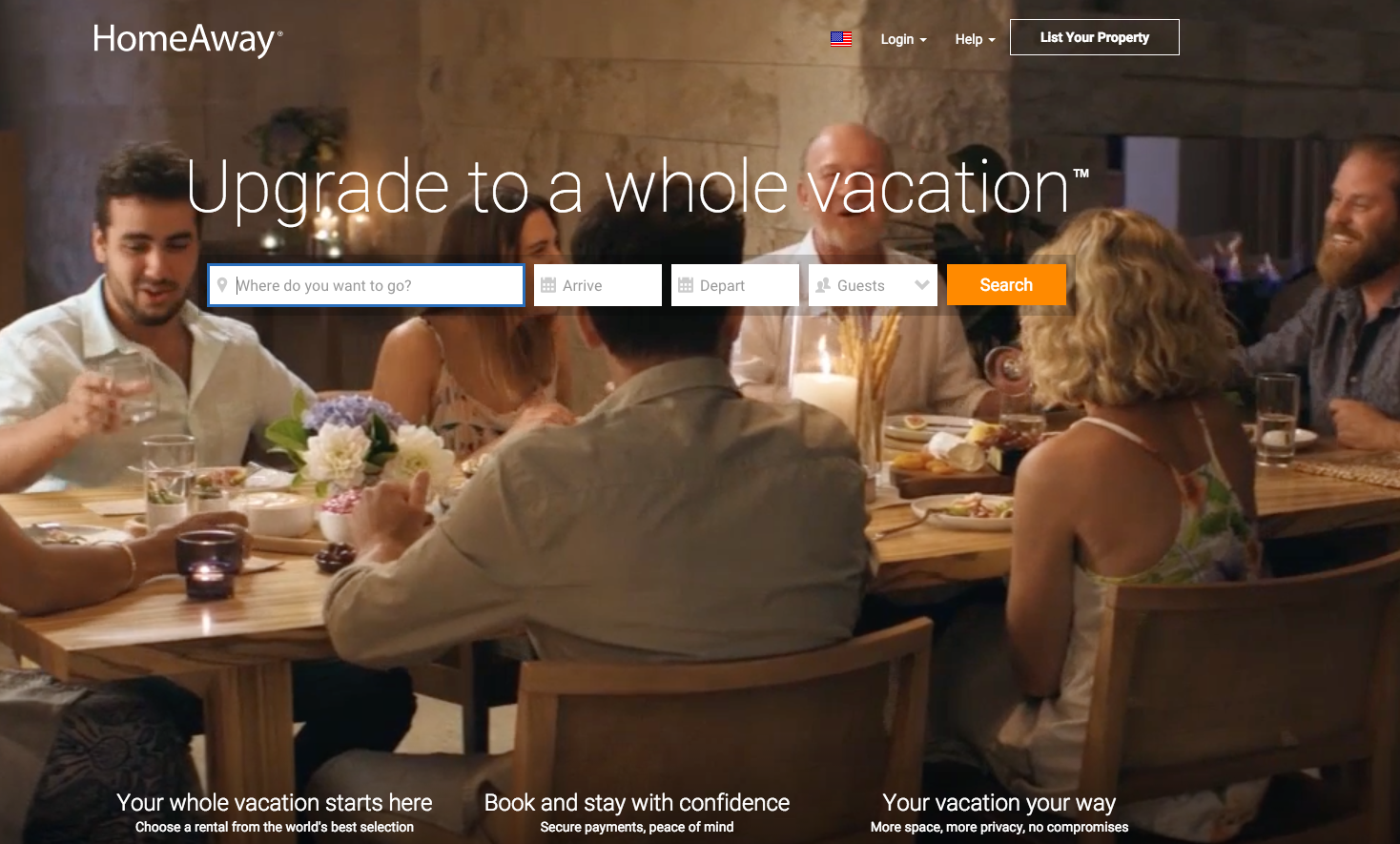Click 'Choose a rental from the world's best selection'

click(275, 827)
